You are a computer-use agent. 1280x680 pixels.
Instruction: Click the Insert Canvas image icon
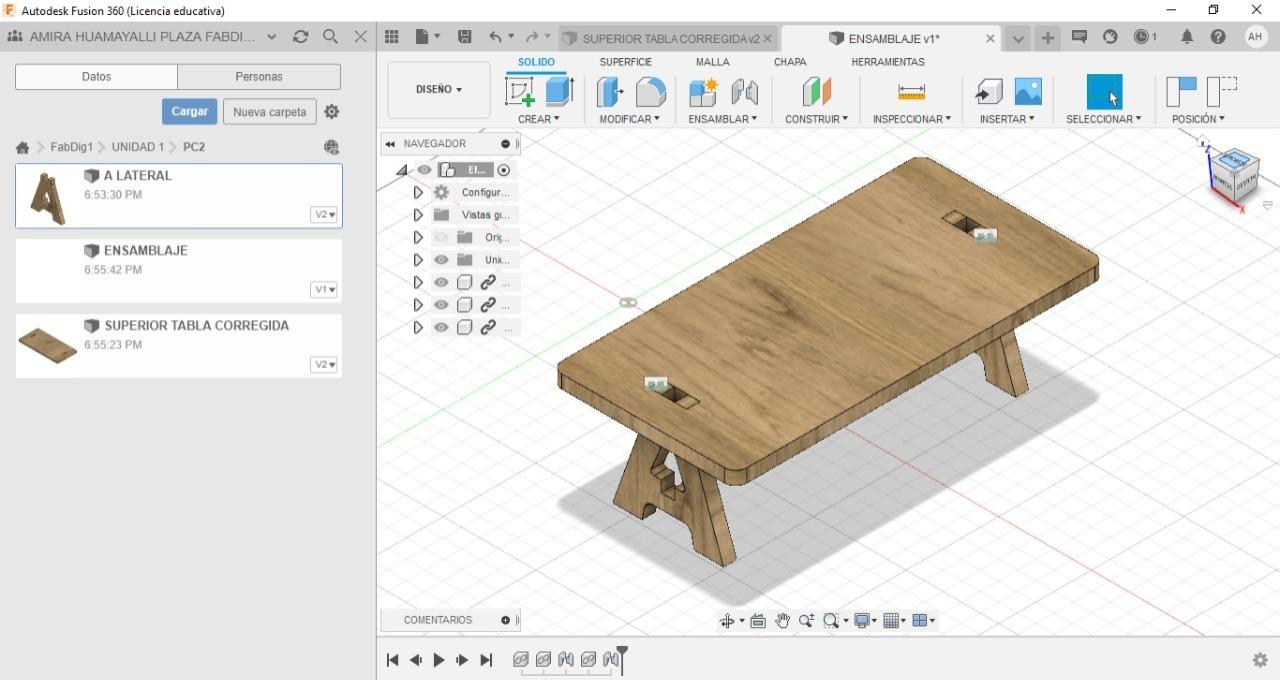(1028, 92)
